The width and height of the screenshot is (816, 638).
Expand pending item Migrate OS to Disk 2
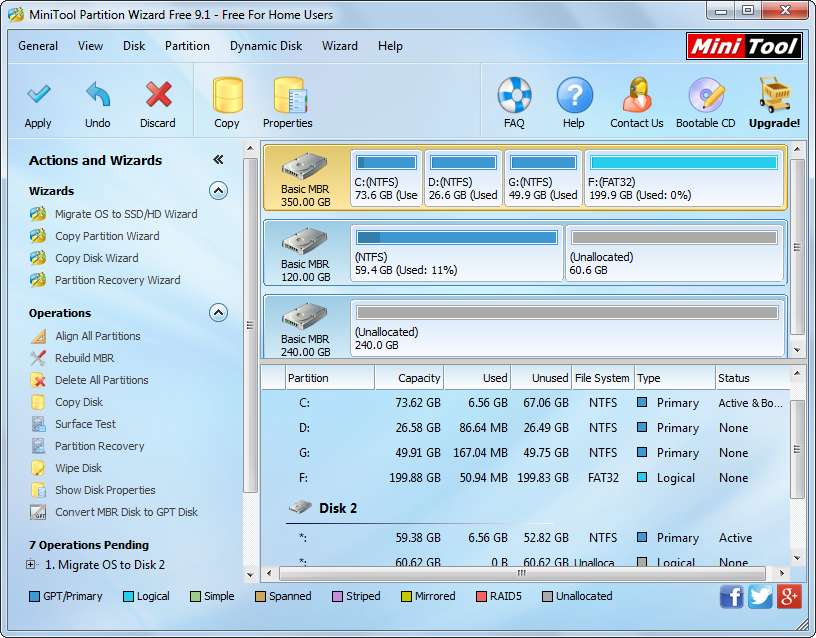click(x=31, y=565)
